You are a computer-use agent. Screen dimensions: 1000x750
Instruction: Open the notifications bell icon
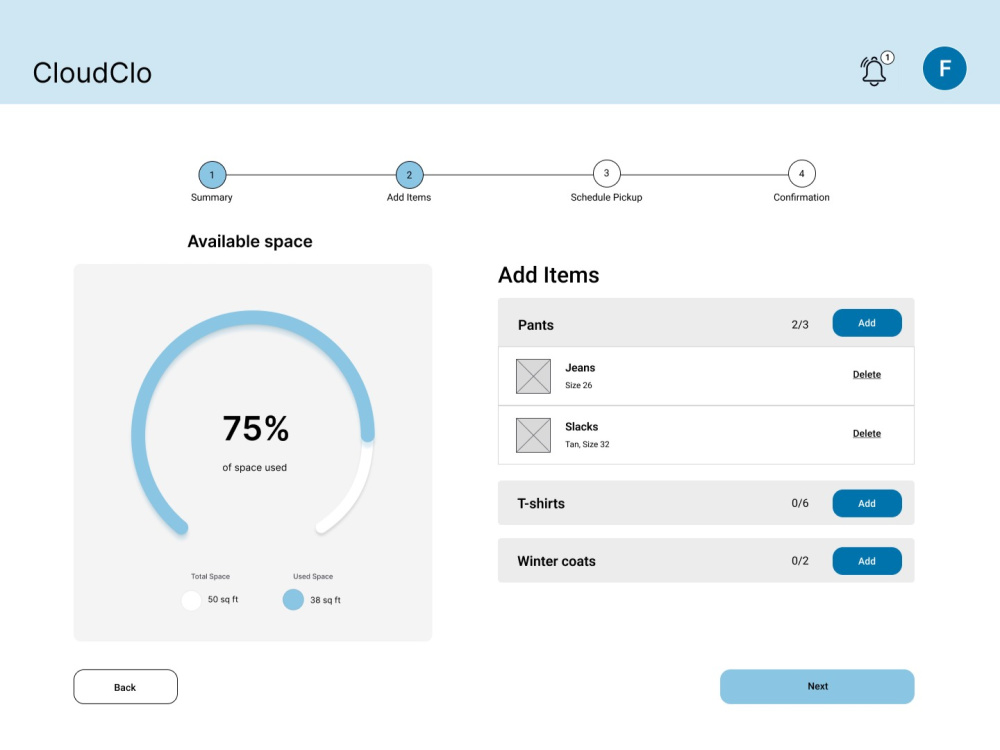873,71
